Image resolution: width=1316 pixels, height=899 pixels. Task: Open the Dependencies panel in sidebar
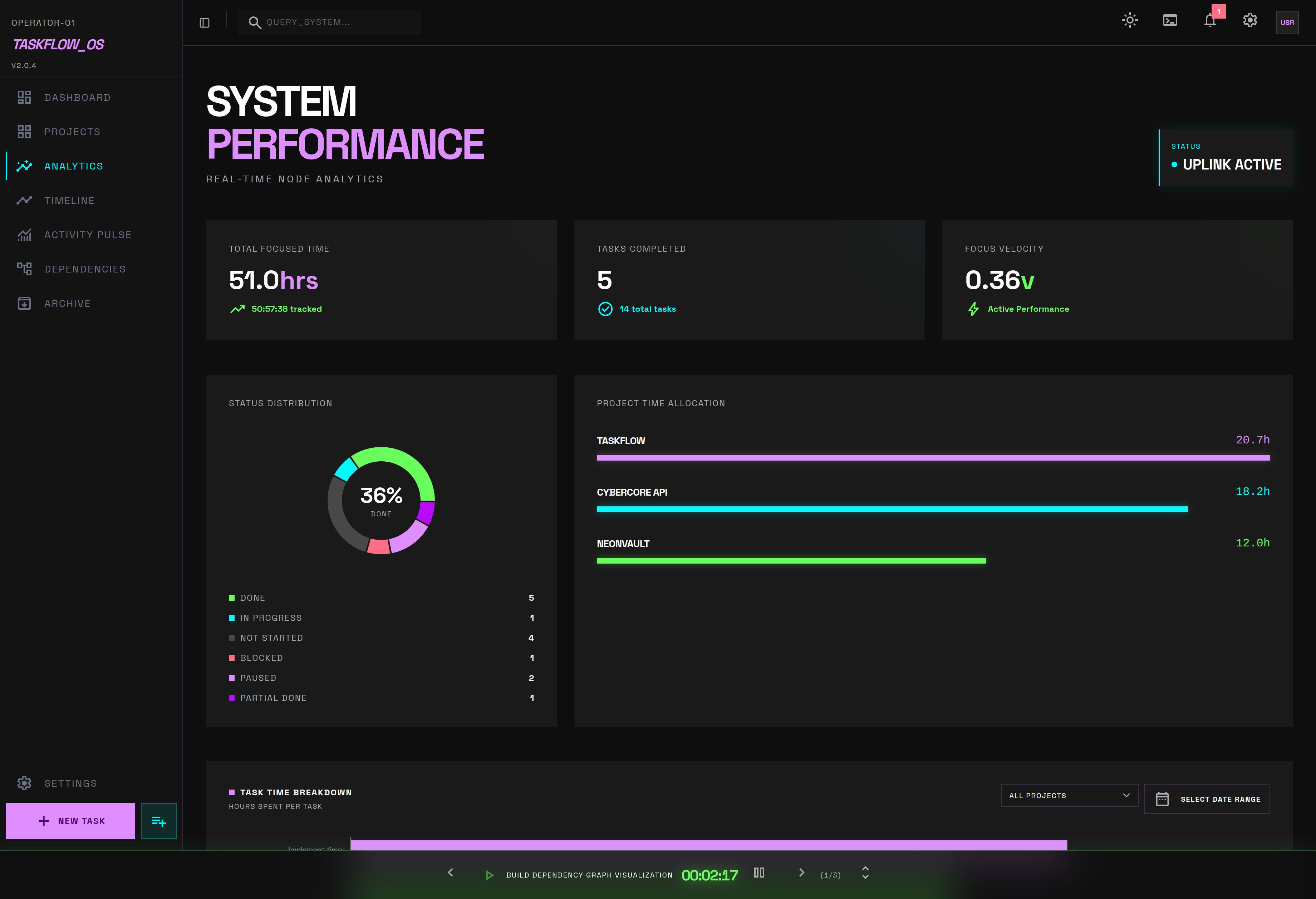(x=85, y=269)
